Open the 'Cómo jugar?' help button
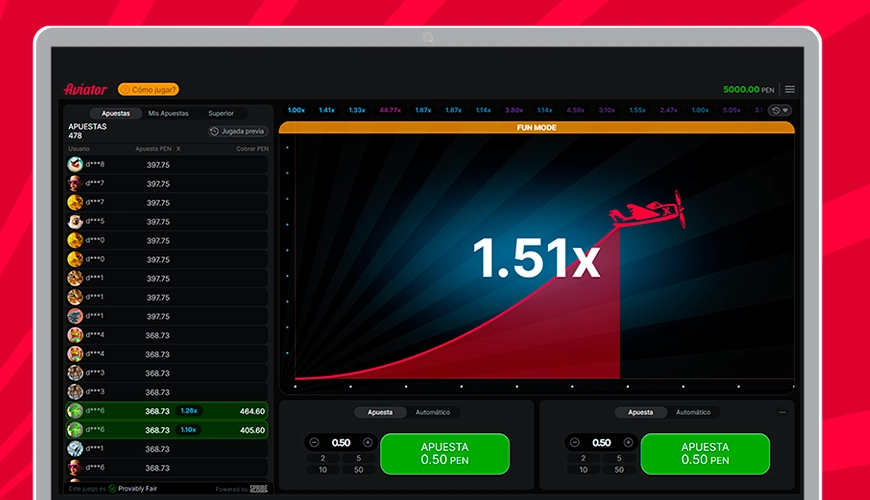870x500 pixels. (148, 89)
